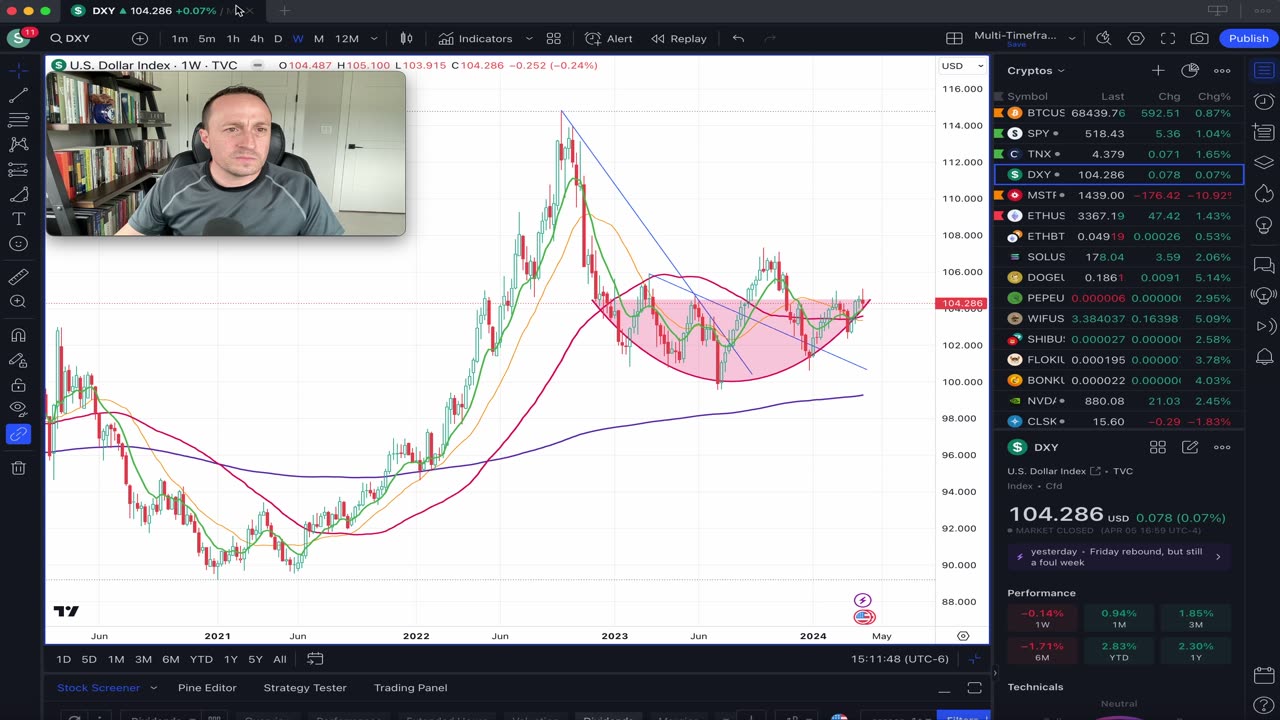The width and height of the screenshot is (1280, 720).
Task: Take a chart snapshot with camera icon
Action: [1200, 38]
